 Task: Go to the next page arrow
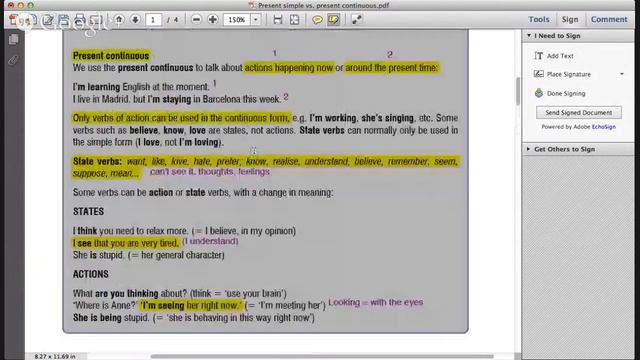point(135,19)
